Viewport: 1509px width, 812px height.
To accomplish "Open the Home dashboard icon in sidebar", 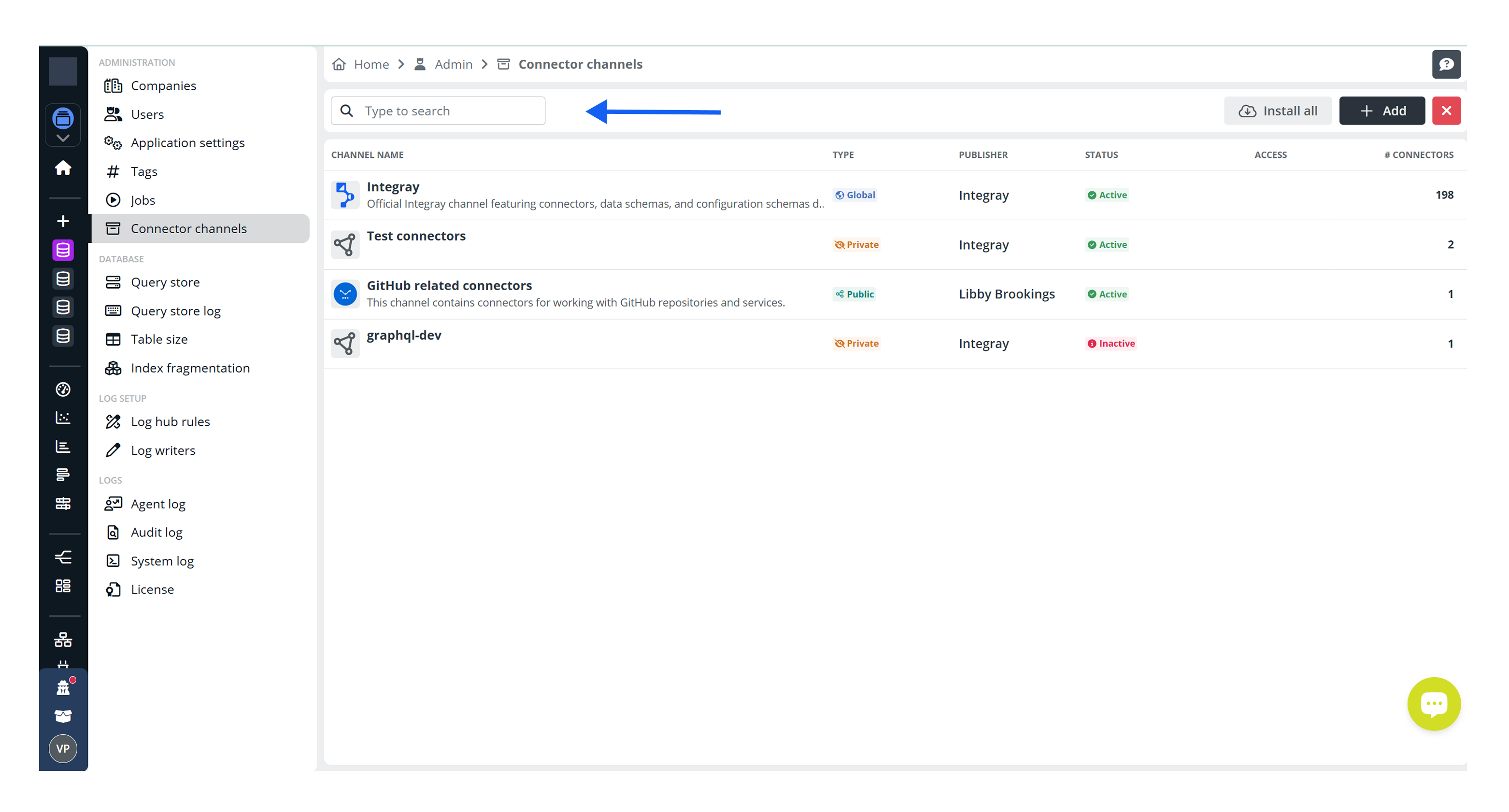I will point(63,168).
